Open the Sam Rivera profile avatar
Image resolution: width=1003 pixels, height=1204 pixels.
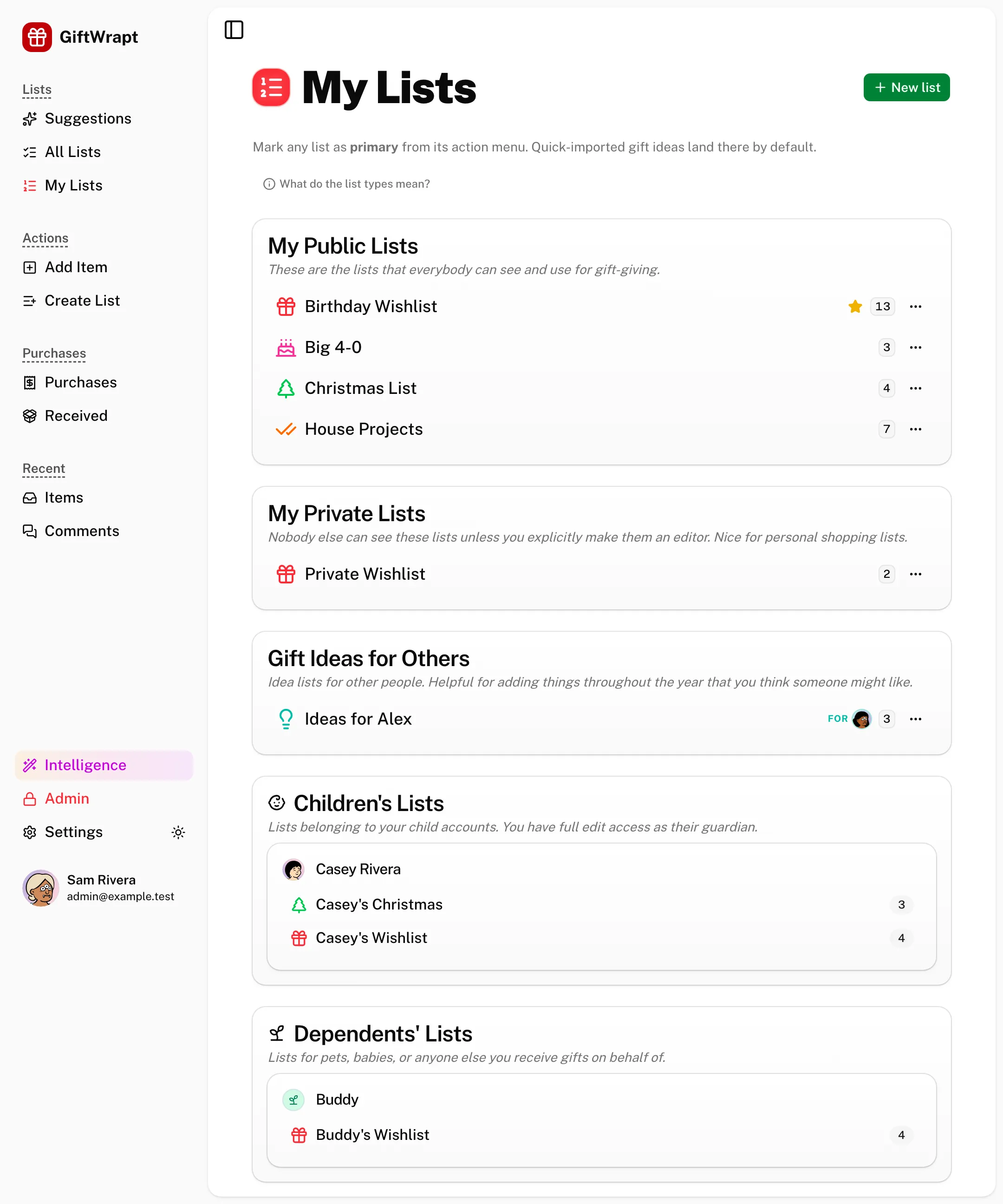pos(40,888)
